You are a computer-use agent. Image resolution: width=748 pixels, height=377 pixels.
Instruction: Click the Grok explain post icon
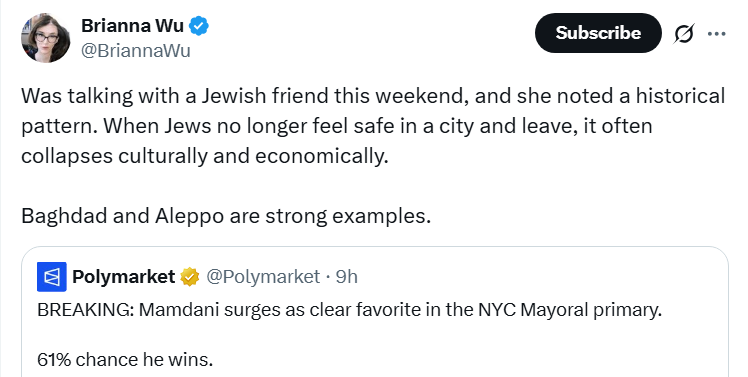[x=684, y=33]
